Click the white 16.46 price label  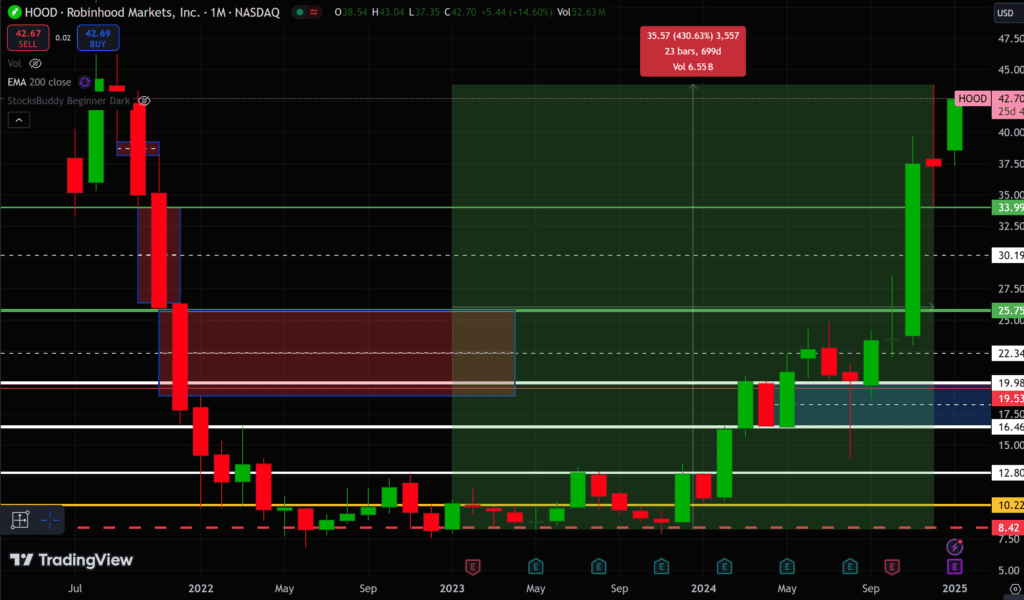click(x=1008, y=427)
